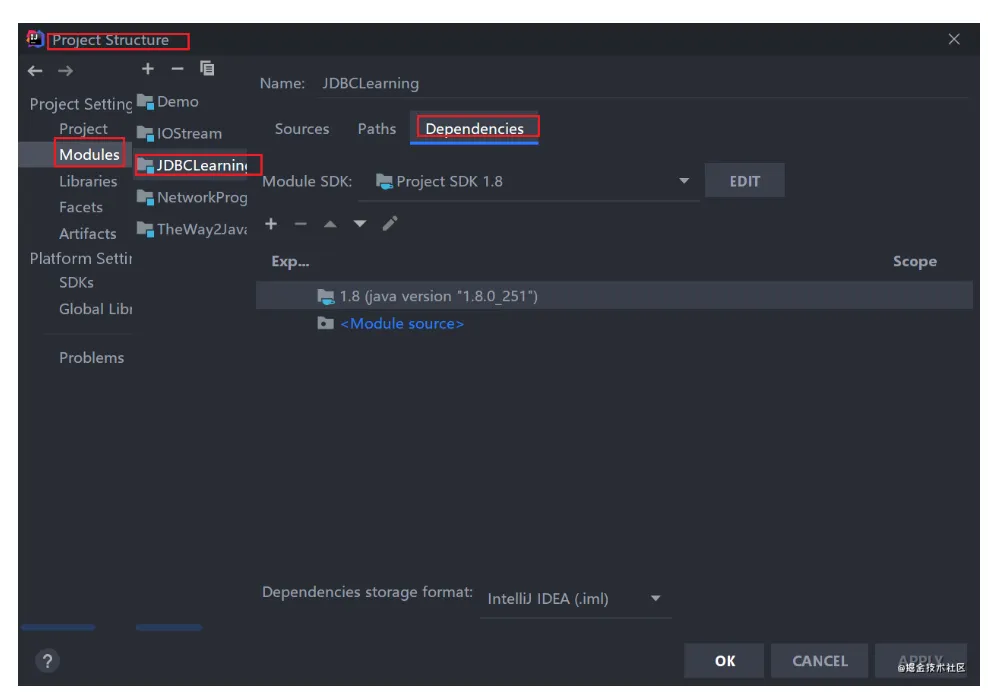The image size is (988, 695).
Task: Click the Demo module folder icon
Action: click(x=145, y=101)
